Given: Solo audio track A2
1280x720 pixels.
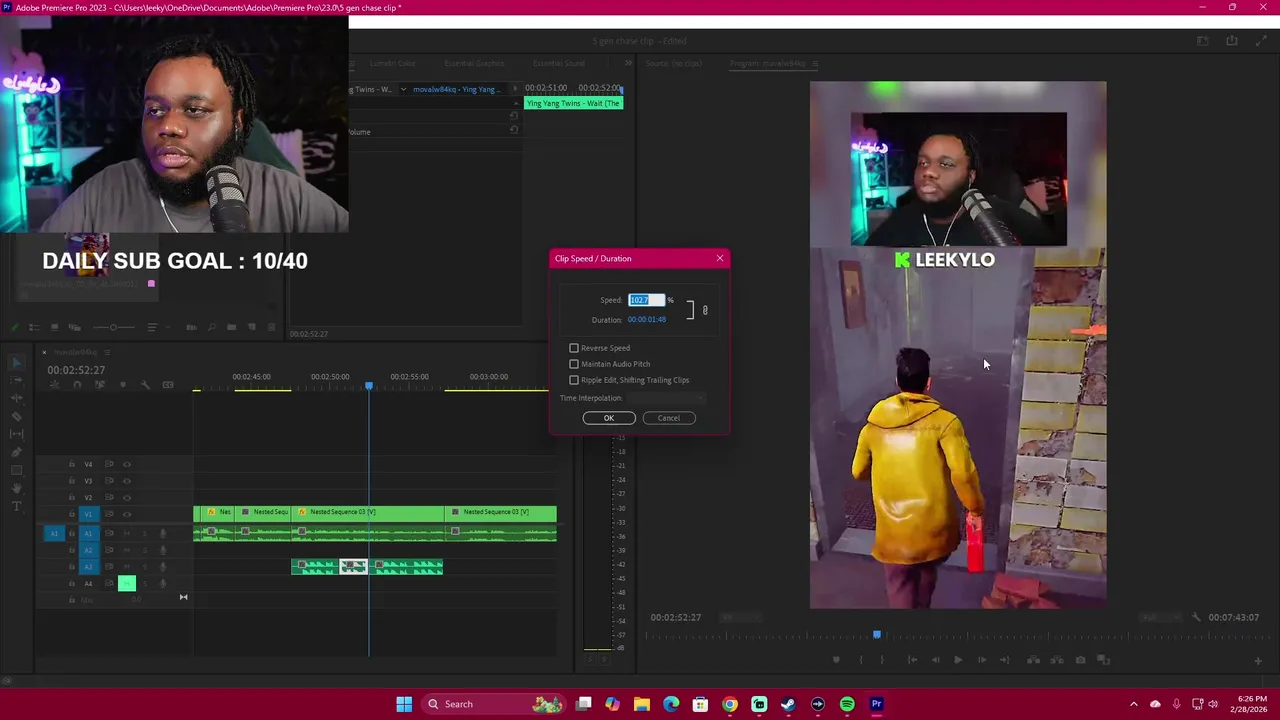Looking at the screenshot, I should (145, 550).
